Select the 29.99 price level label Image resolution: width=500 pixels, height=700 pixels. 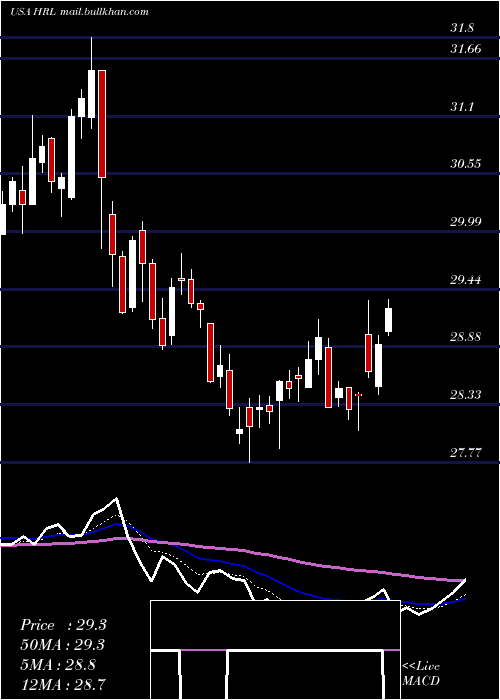tap(466, 221)
